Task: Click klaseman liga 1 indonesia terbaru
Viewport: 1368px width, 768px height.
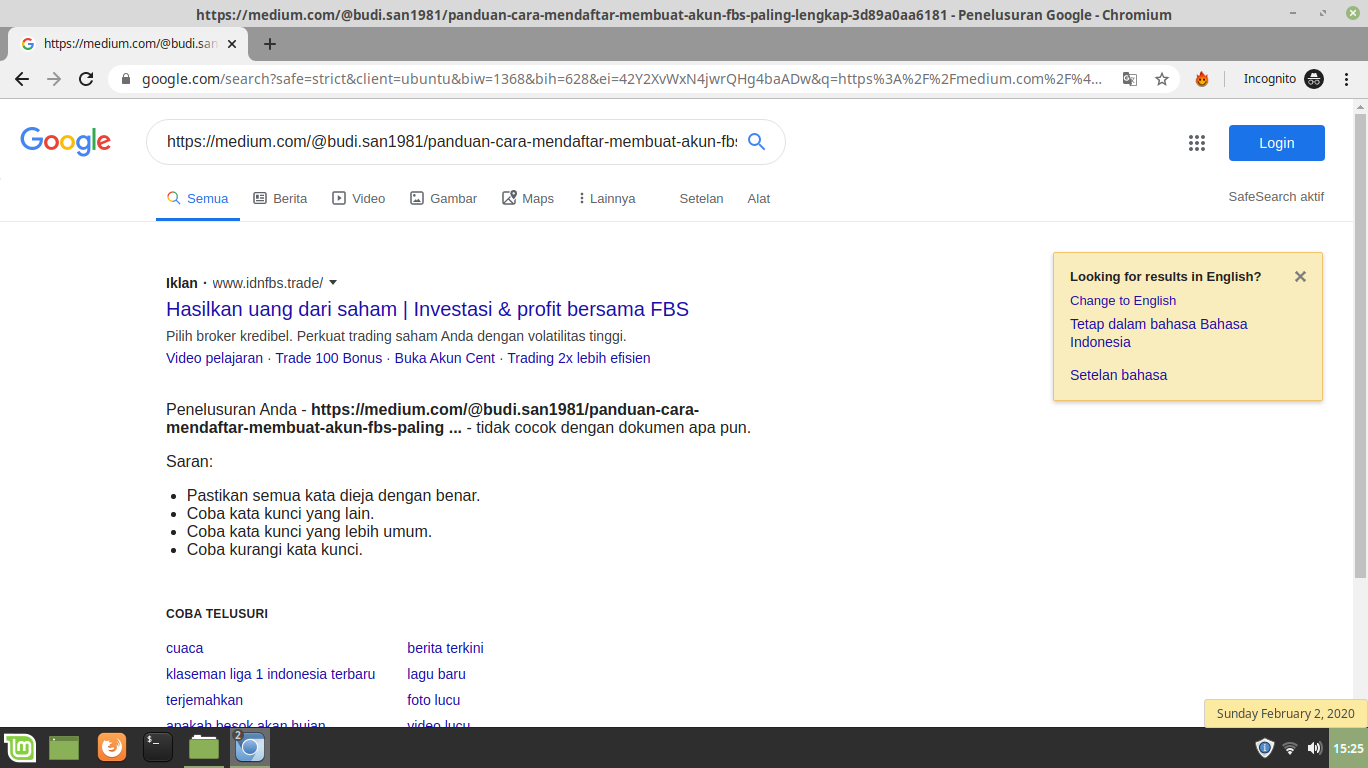Action: pyautogui.click(x=270, y=674)
